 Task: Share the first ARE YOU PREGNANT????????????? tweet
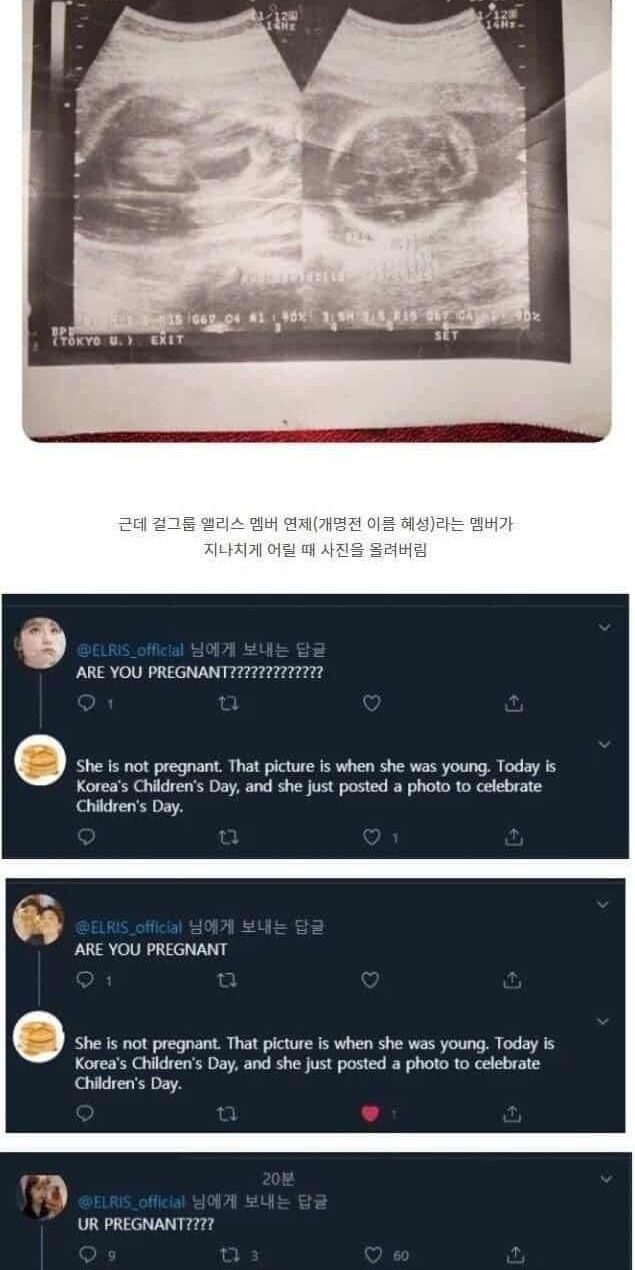pos(514,704)
